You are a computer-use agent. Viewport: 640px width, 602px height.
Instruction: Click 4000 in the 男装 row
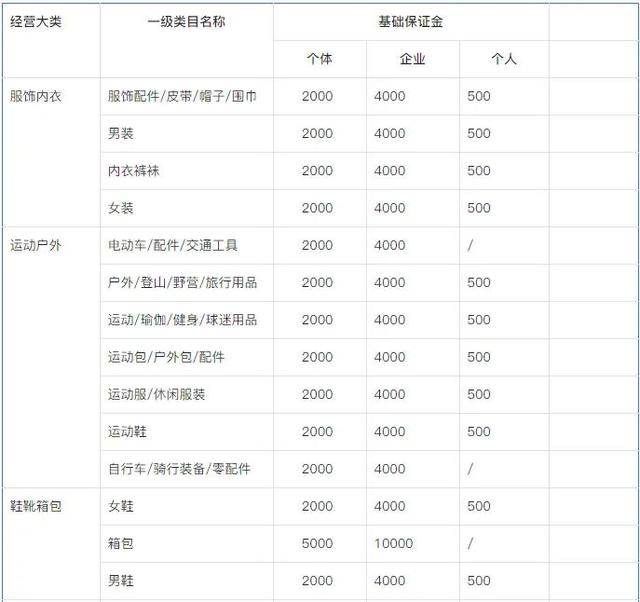[x=389, y=133]
